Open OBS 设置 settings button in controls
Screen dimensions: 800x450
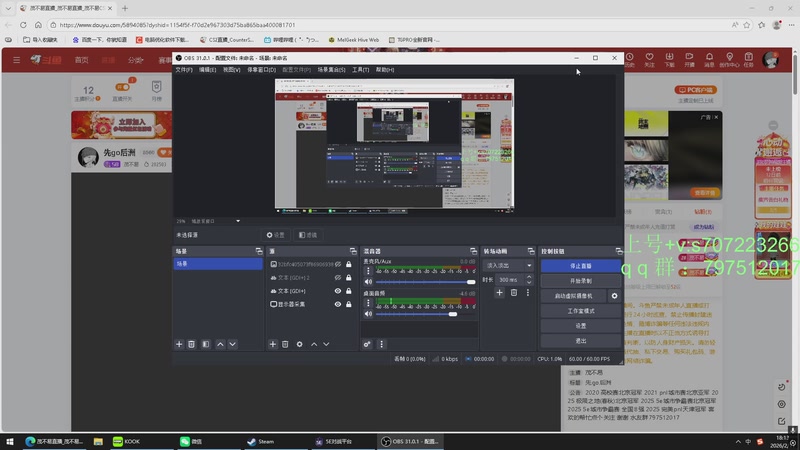coord(581,326)
